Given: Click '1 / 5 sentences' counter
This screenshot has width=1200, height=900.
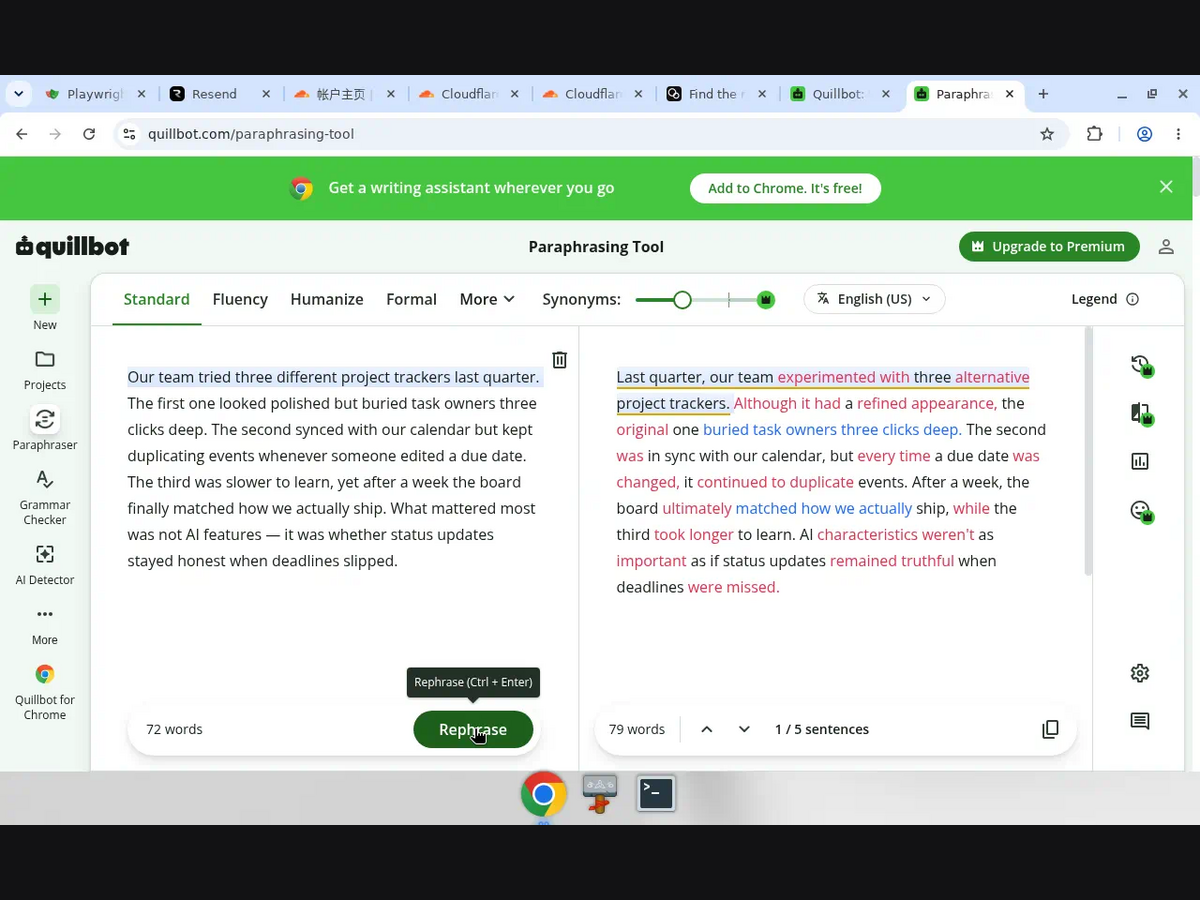Looking at the screenshot, I should click(x=822, y=729).
